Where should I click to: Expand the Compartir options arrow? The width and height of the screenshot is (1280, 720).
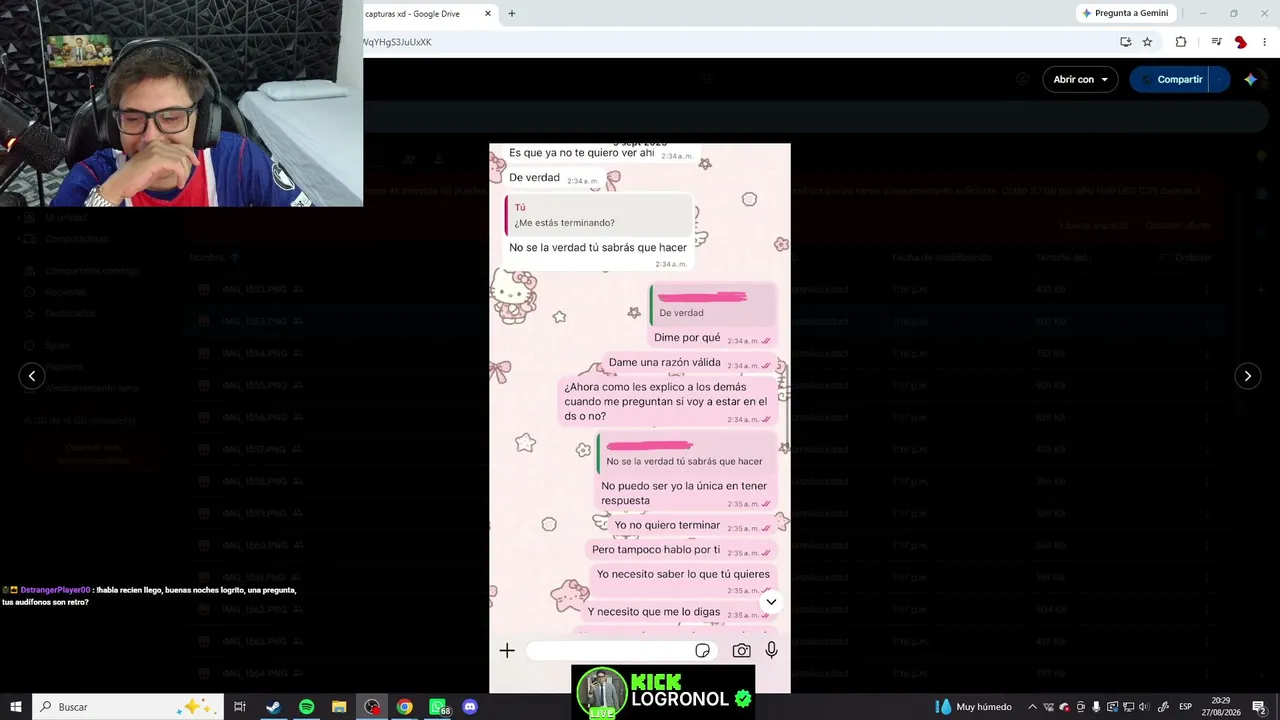(x=1219, y=79)
